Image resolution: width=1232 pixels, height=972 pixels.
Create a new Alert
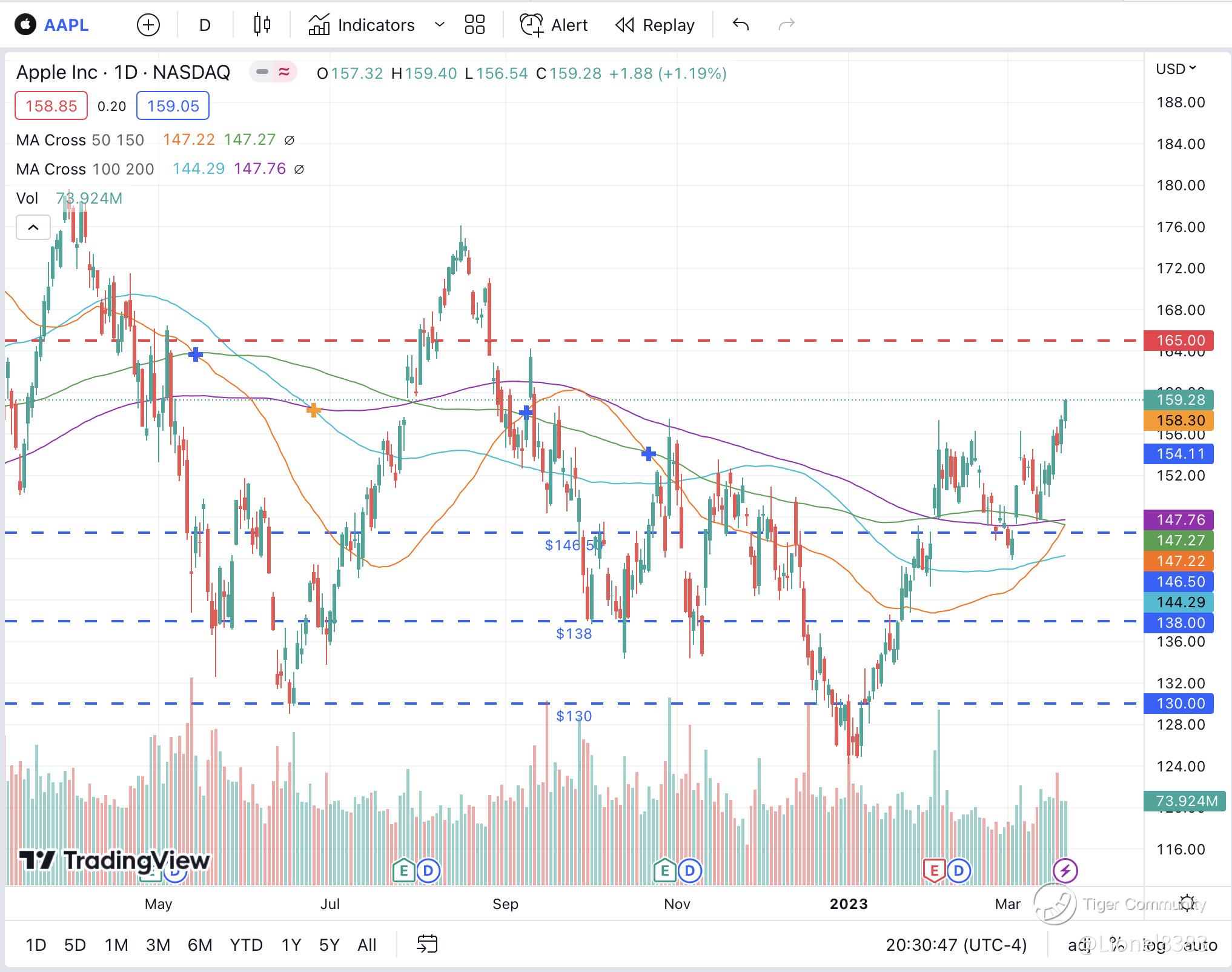coord(554,25)
